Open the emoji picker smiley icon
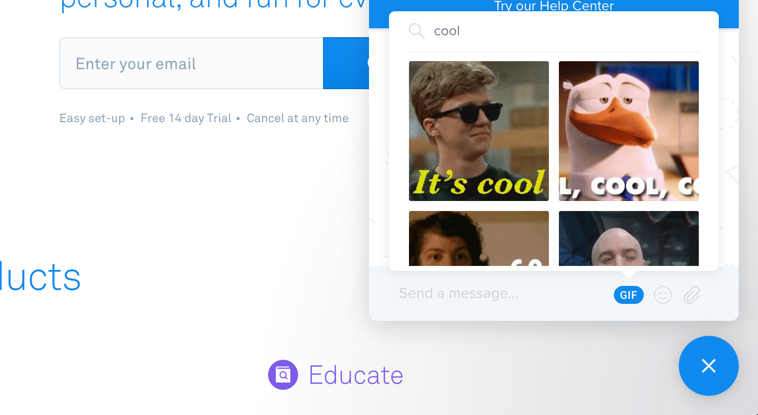Image resolution: width=758 pixels, height=415 pixels. point(663,295)
